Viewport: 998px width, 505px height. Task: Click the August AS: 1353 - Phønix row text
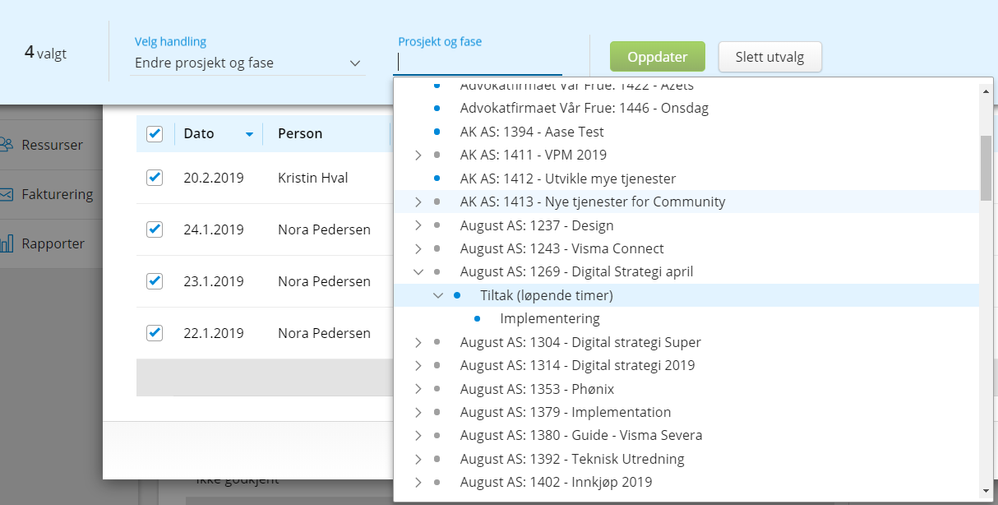click(x=537, y=389)
